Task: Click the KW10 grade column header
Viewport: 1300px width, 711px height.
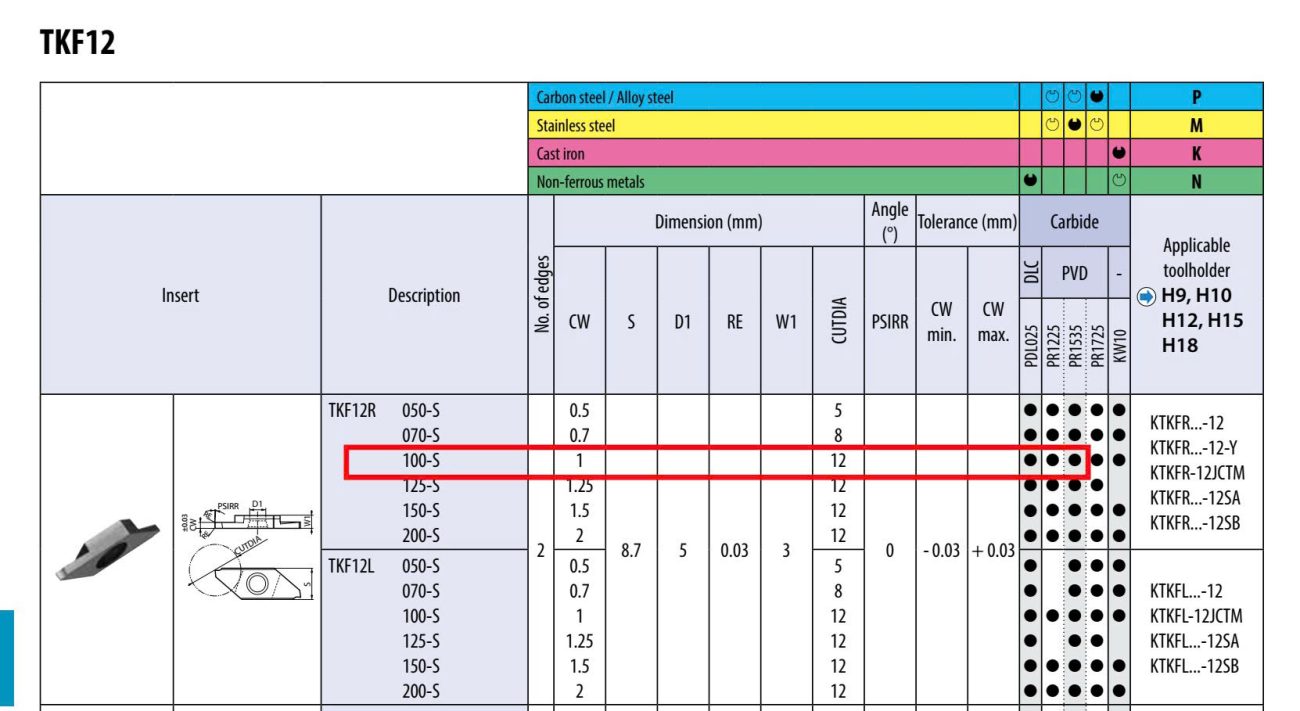Action: 1118,345
